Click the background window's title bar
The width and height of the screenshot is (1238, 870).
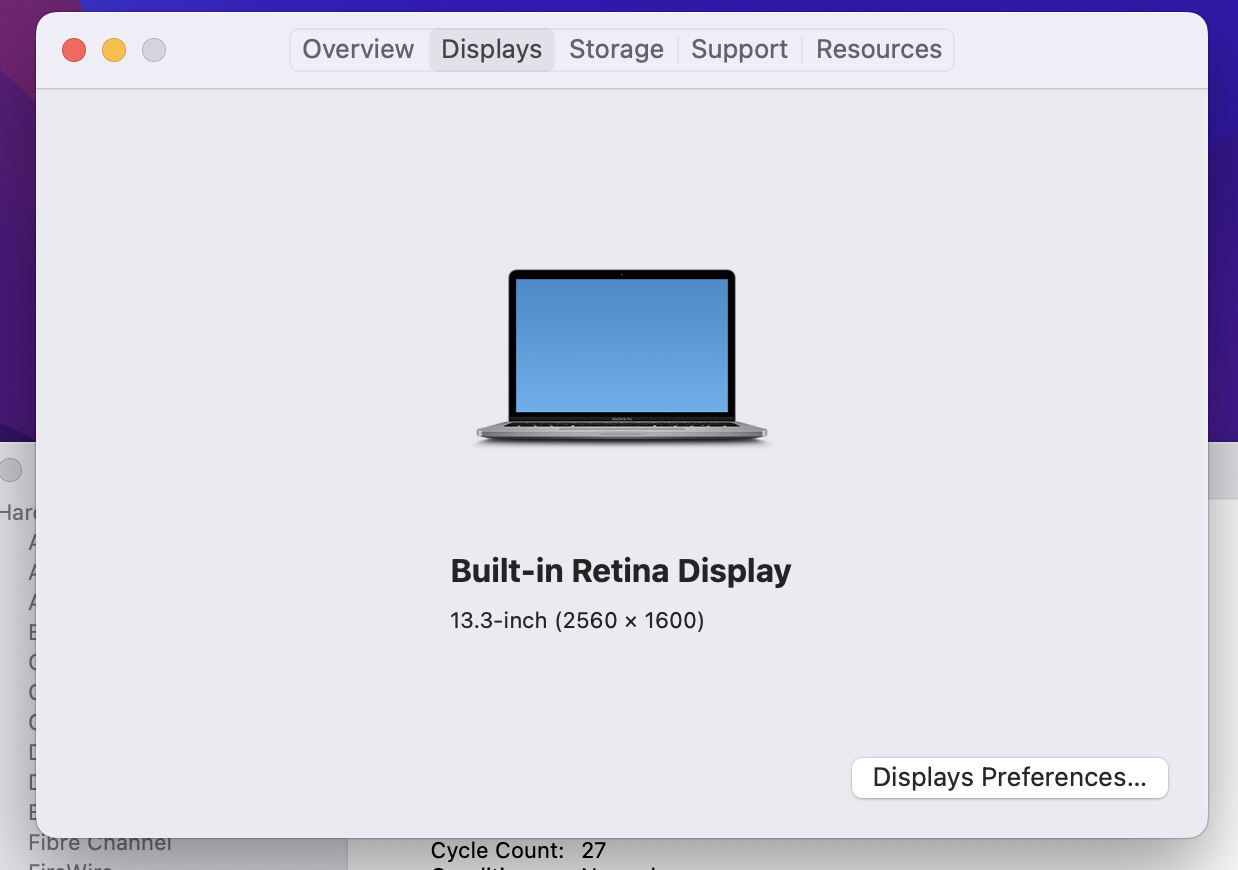[1222, 470]
